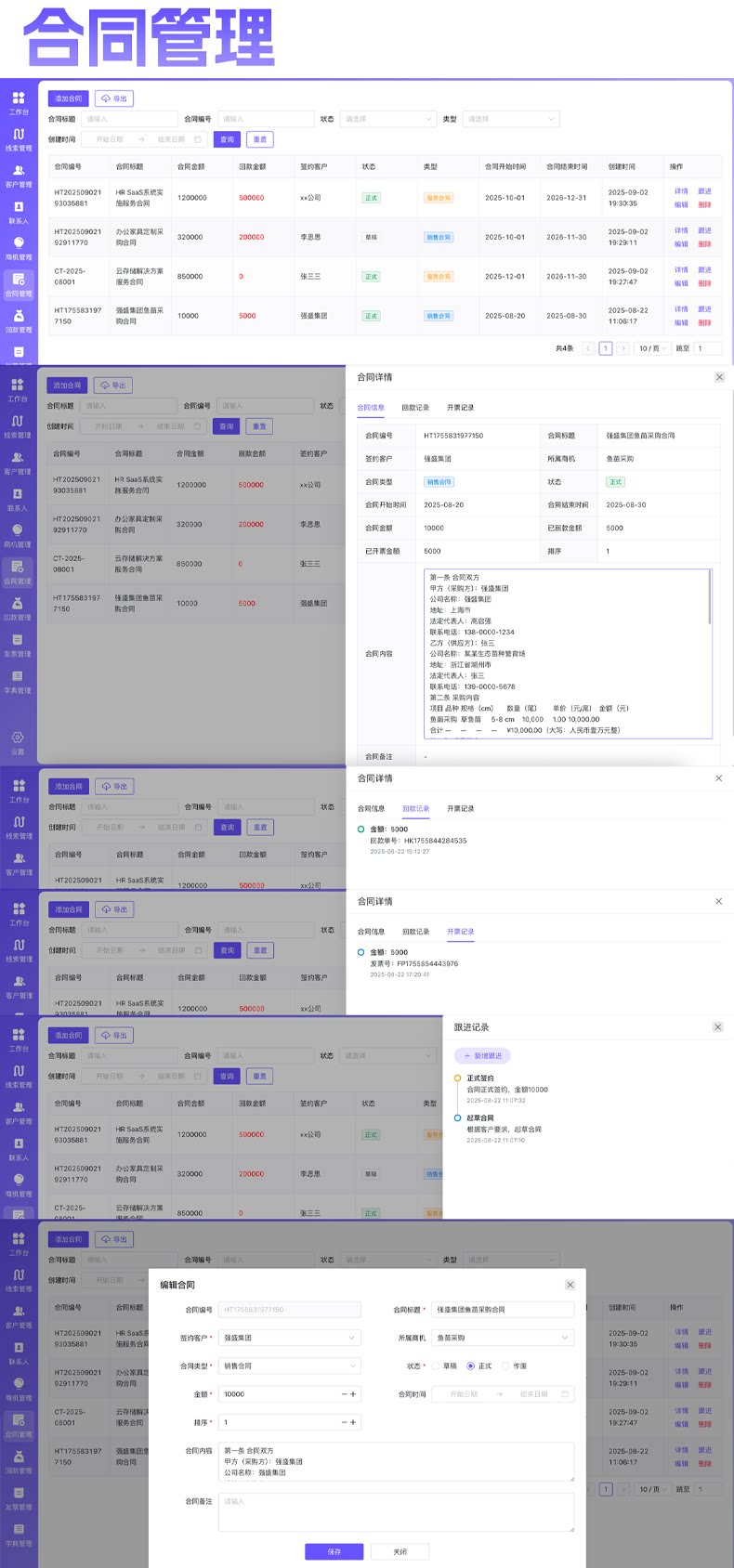Go to previous page arrow in top list
Viewport: 734px width, 1568px height.
click(588, 348)
